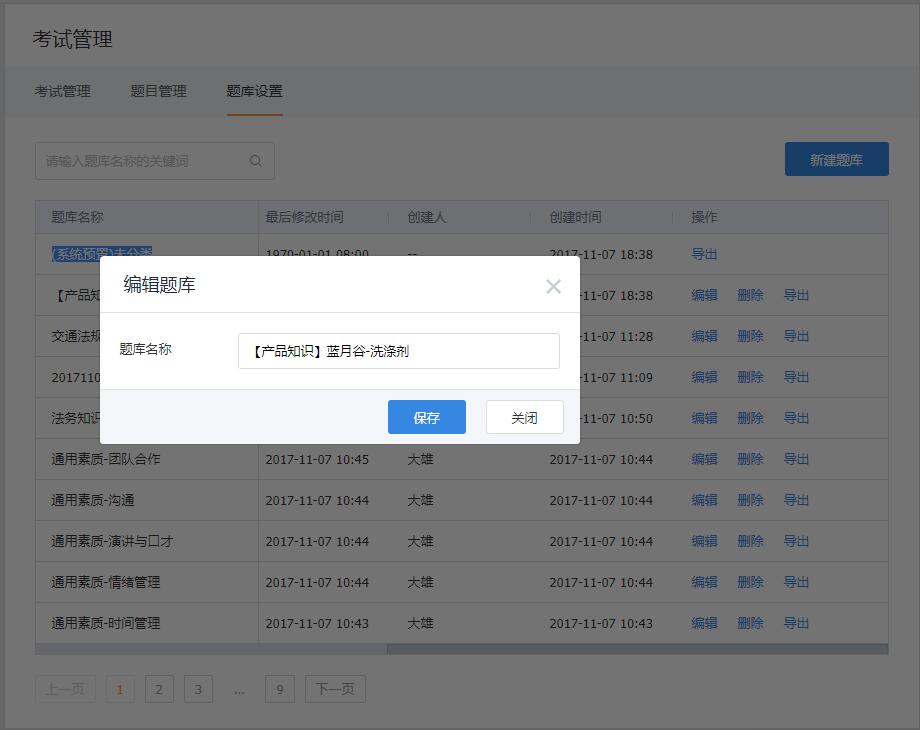Viewport: 920px width, 730px height.
Task: Save the edited question bank name
Action: pyautogui.click(x=427, y=417)
